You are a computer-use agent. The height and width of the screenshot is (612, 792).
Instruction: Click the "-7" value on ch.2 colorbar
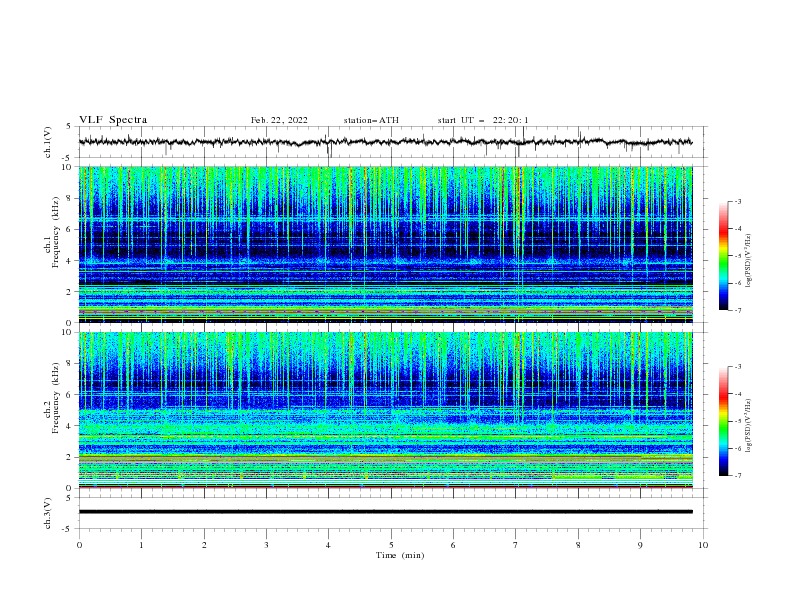[738, 476]
